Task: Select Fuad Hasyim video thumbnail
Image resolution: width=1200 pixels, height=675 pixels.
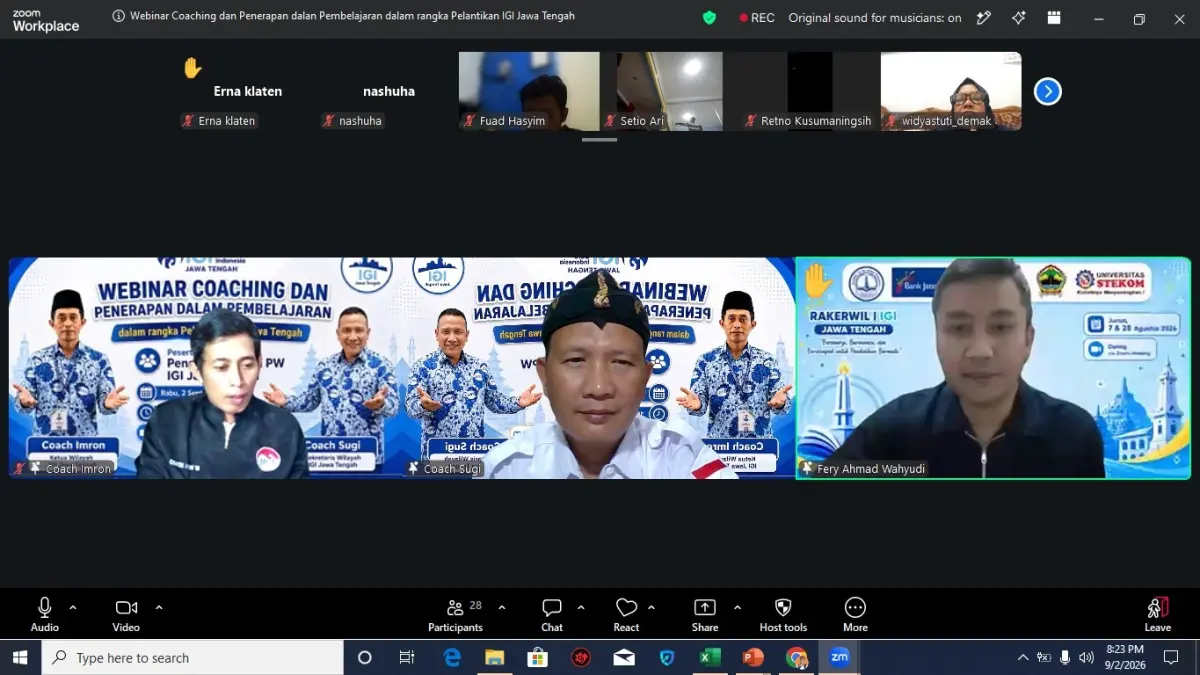Action: (529, 91)
